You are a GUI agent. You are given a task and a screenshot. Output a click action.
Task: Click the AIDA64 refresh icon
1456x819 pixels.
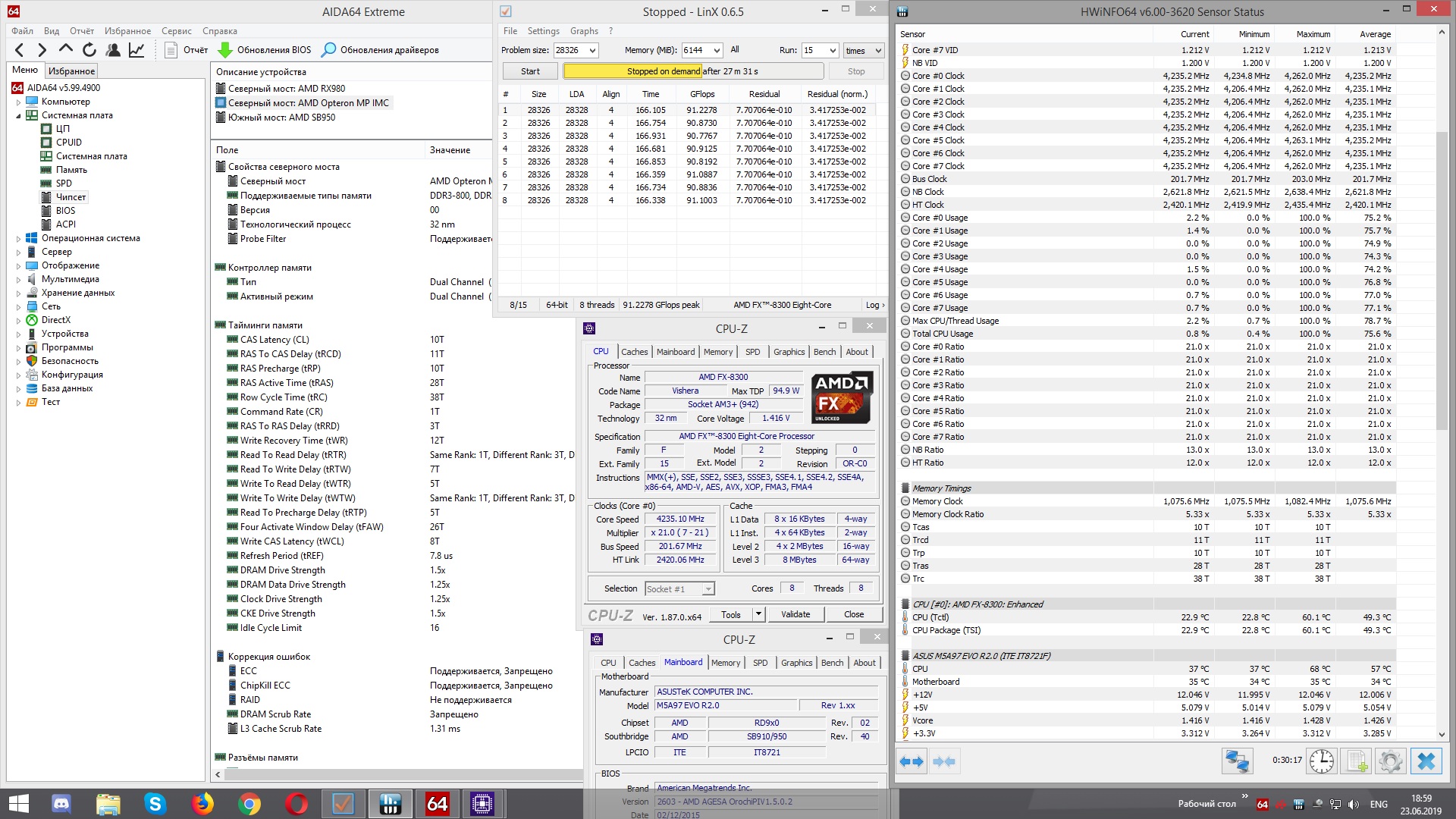pos(89,50)
